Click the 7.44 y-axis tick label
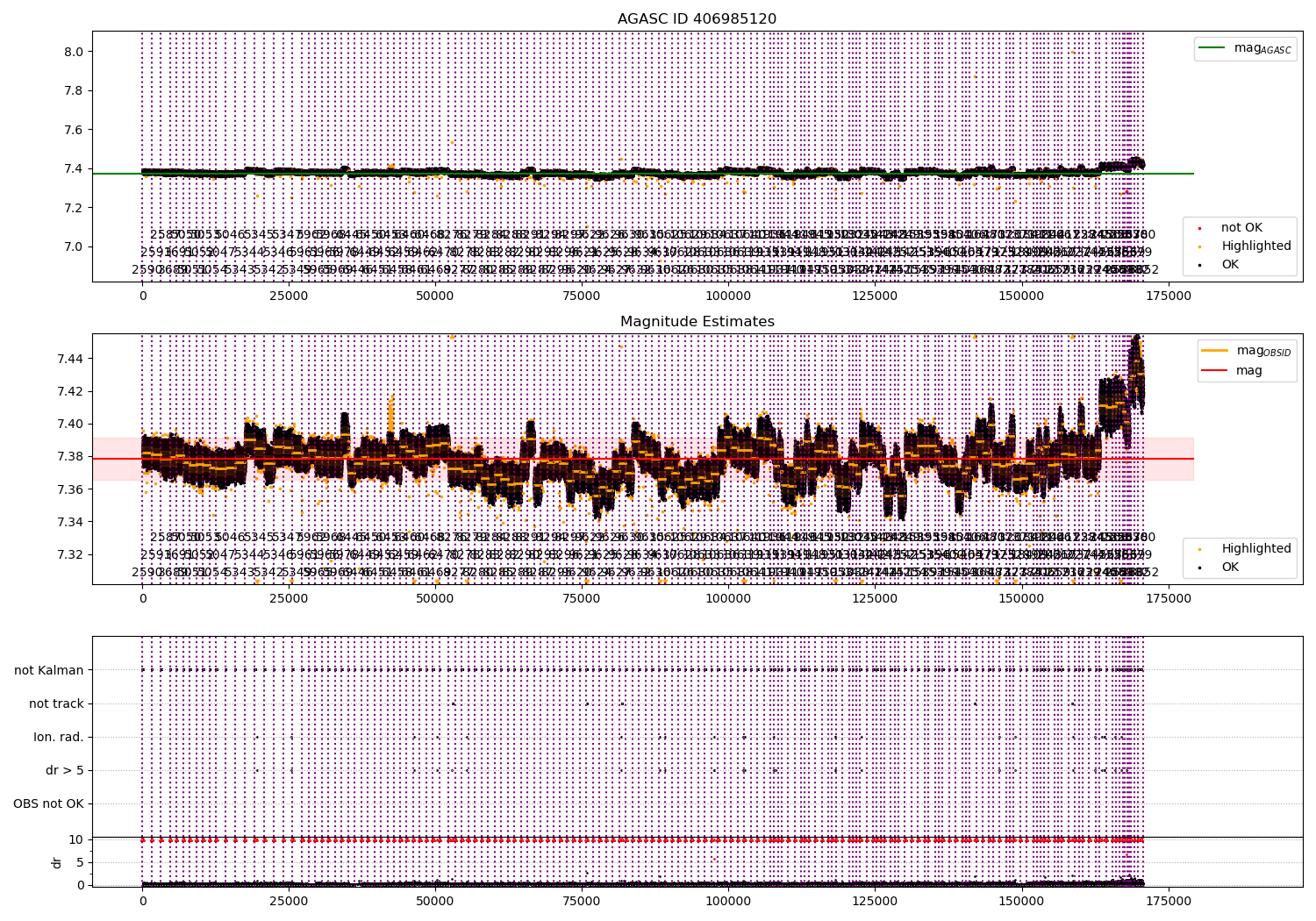The image size is (1316, 921). point(70,359)
